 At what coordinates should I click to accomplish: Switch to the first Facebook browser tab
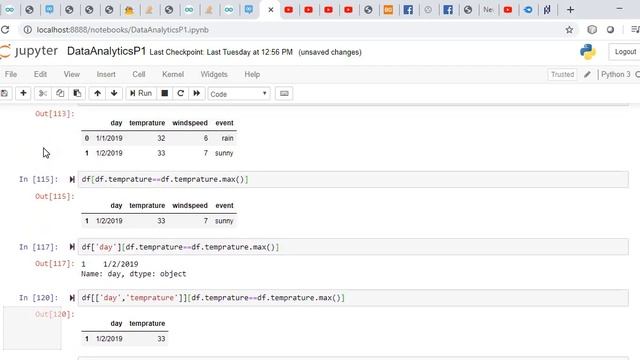click(x=408, y=10)
